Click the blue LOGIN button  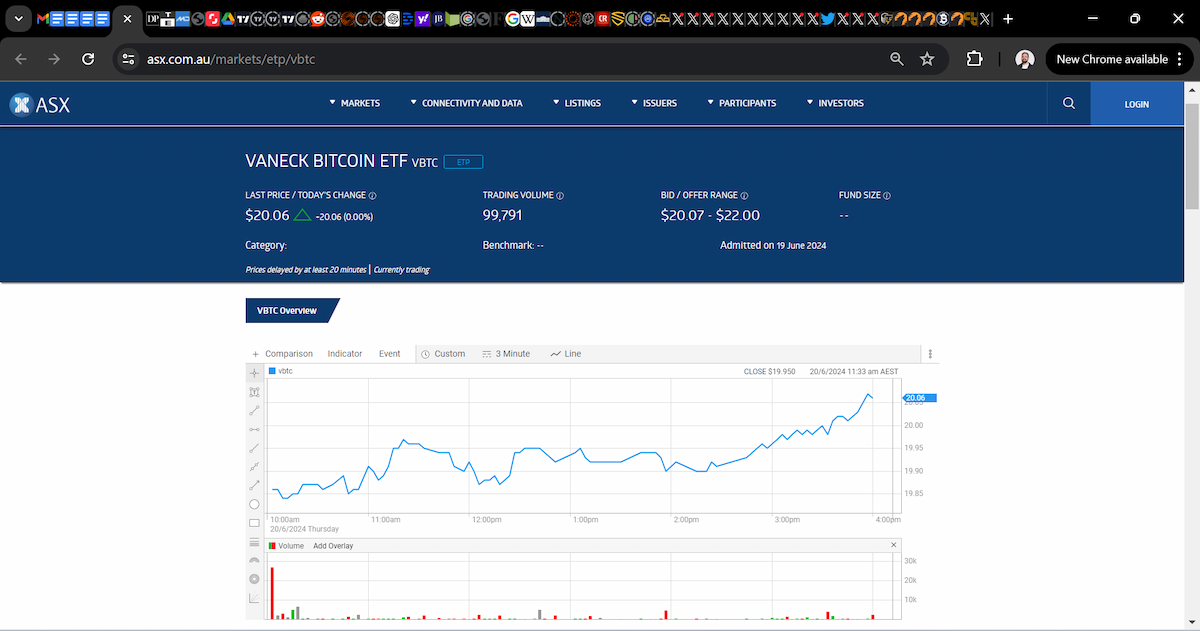1136,104
